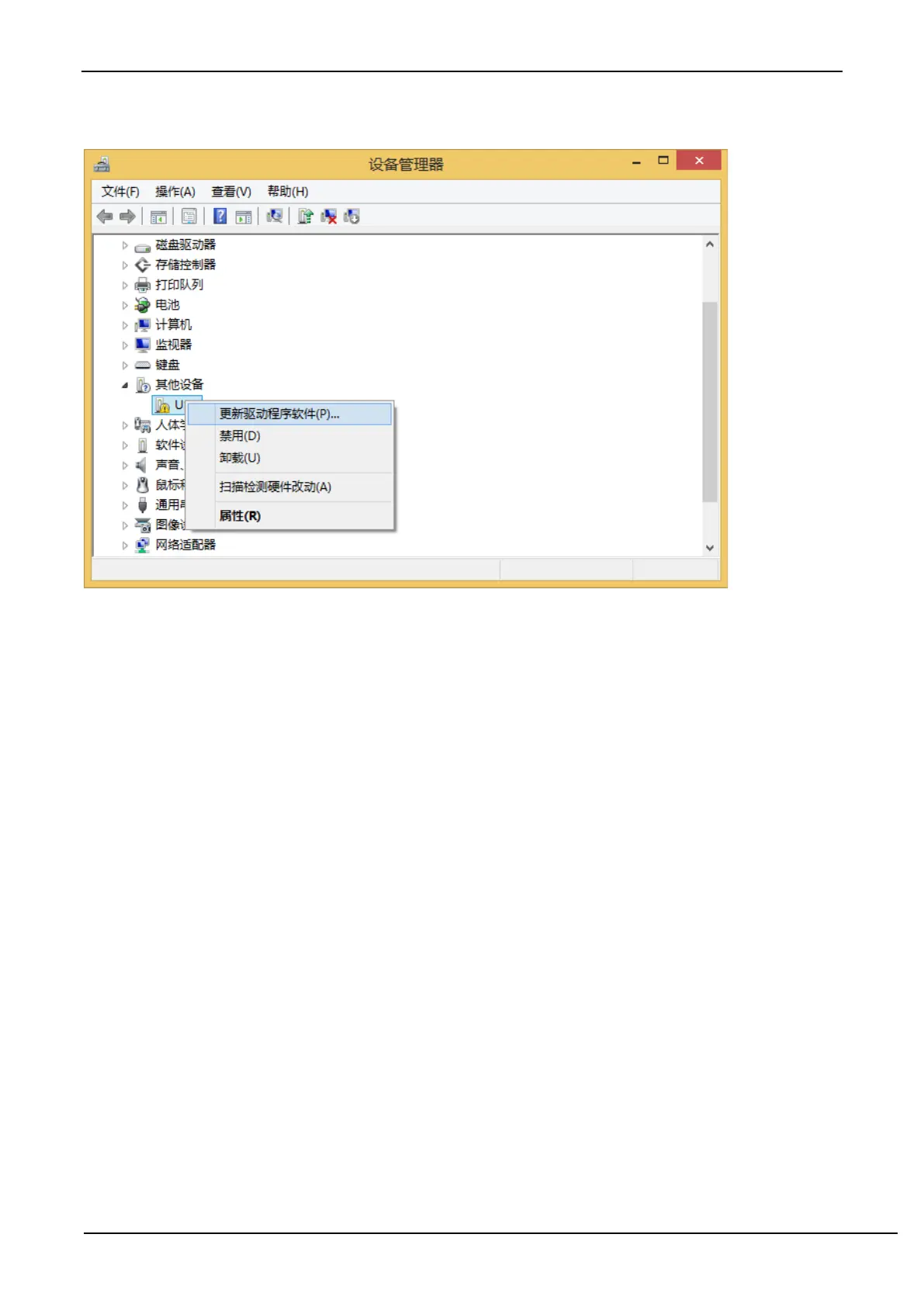Choose 属性(R) from context menu
Image resolution: width=924 pixels, height=1307 pixels.
(291, 515)
